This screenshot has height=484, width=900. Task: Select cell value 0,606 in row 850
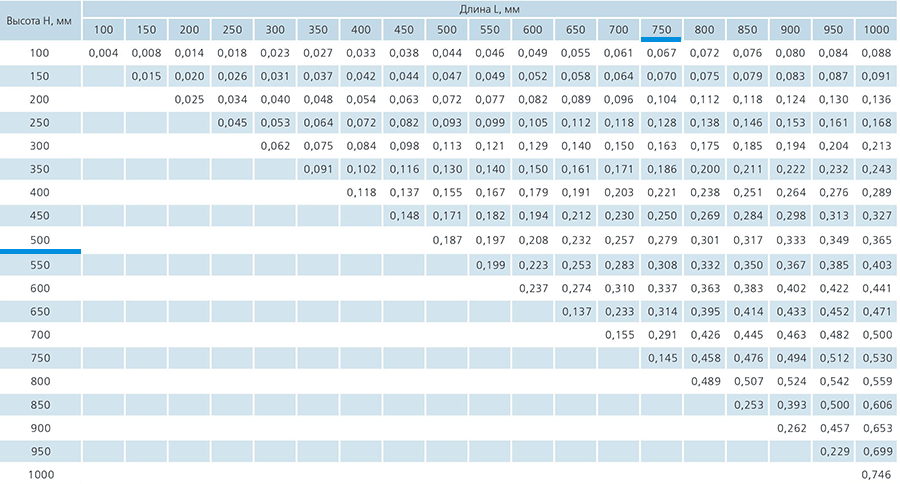[x=876, y=405]
